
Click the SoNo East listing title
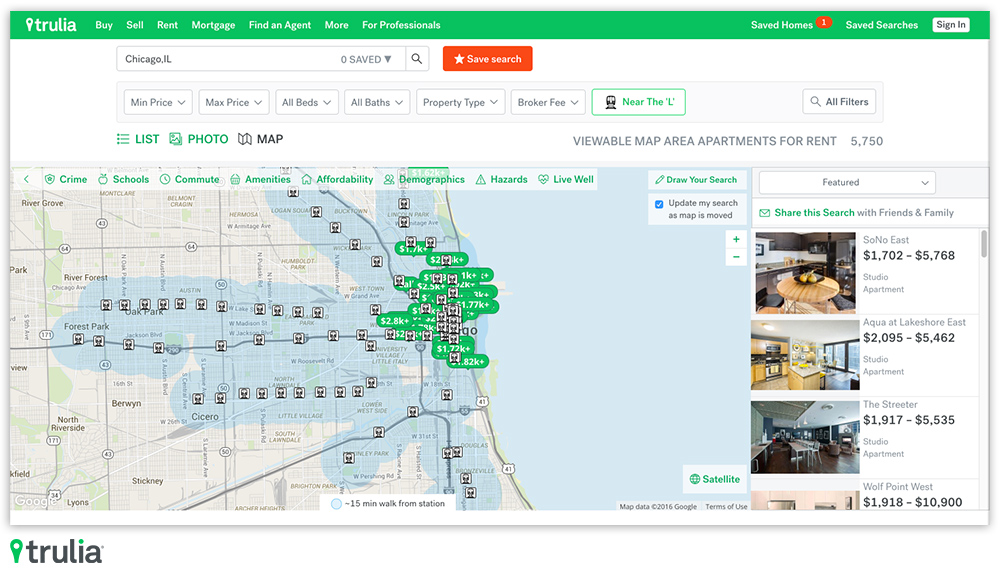click(886, 240)
